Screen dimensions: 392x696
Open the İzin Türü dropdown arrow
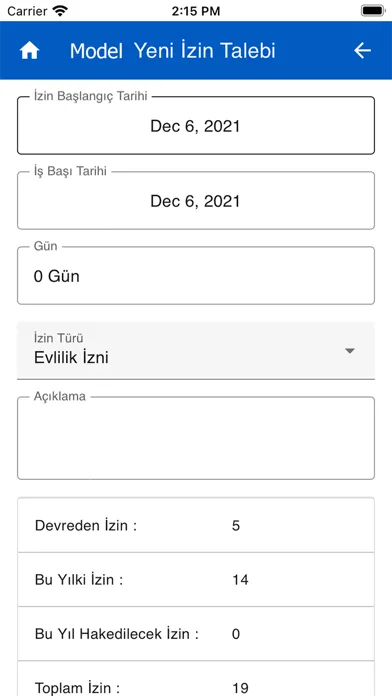(350, 351)
